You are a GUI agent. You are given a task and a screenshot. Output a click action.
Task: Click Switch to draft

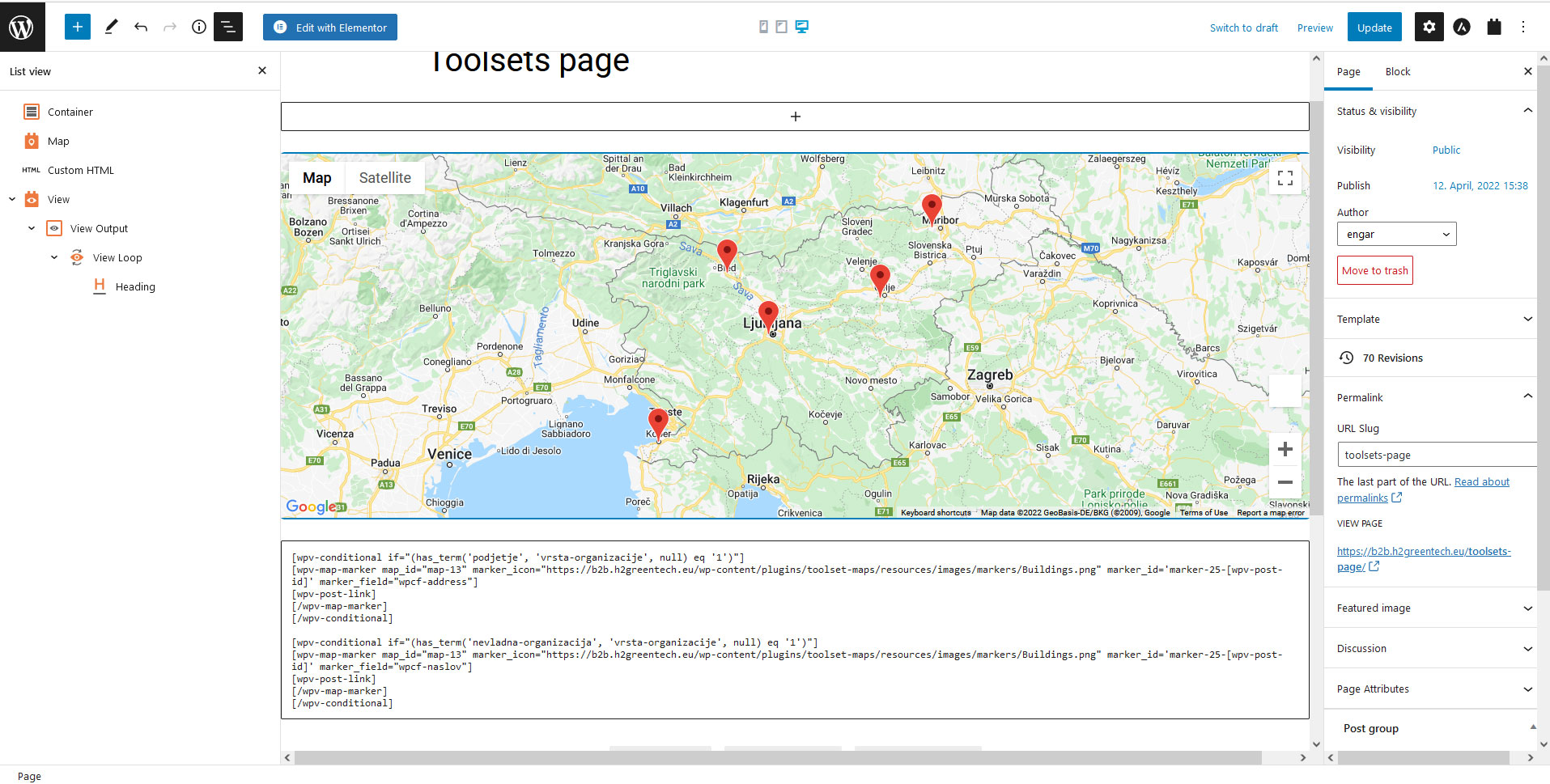(x=1244, y=28)
